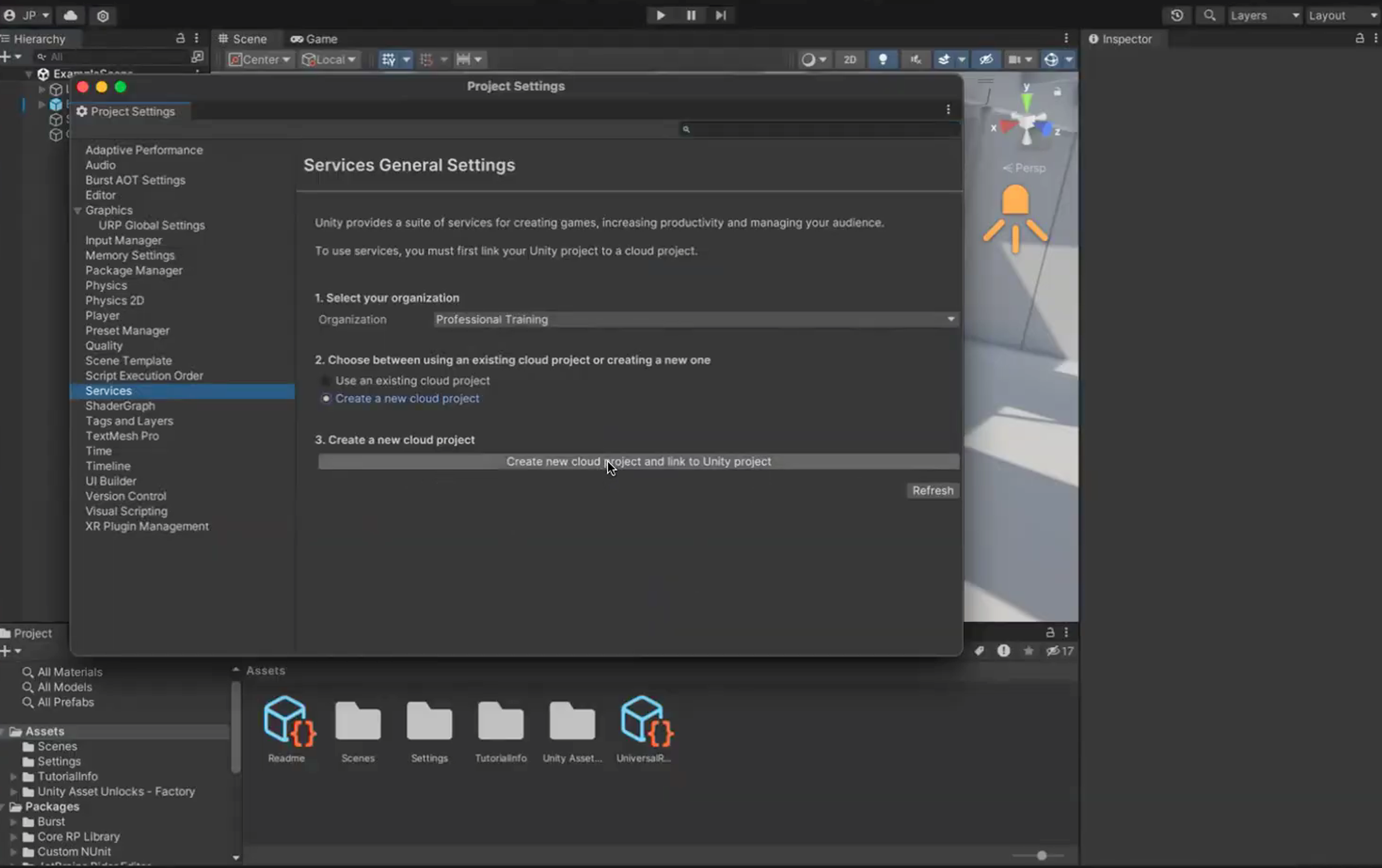The width and height of the screenshot is (1382, 868).
Task: Toggle scene effects (skybox/fog) icon
Action: point(944,60)
